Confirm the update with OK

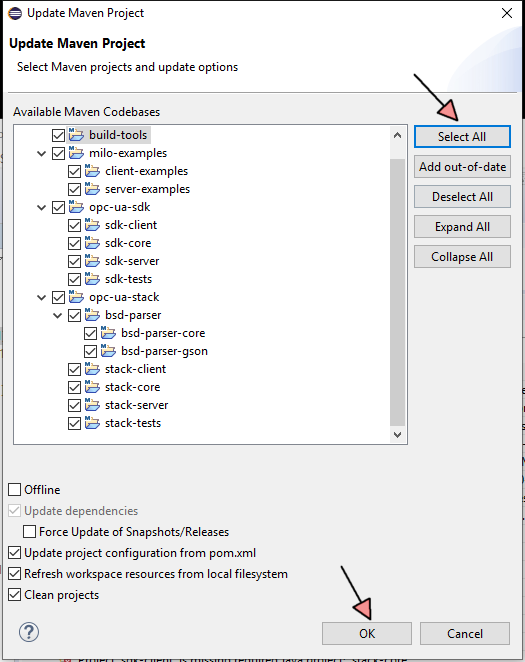pos(367,633)
